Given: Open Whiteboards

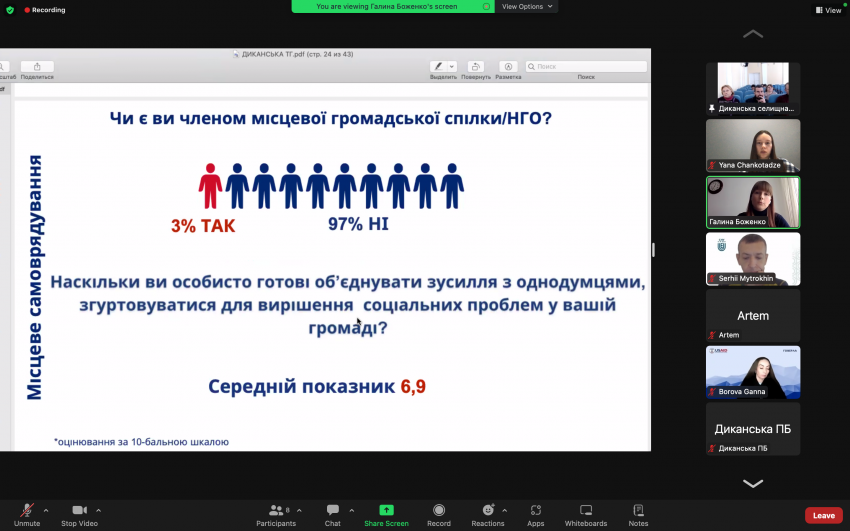Looking at the screenshot, I should pyautogui.click(x=585, y=515).
